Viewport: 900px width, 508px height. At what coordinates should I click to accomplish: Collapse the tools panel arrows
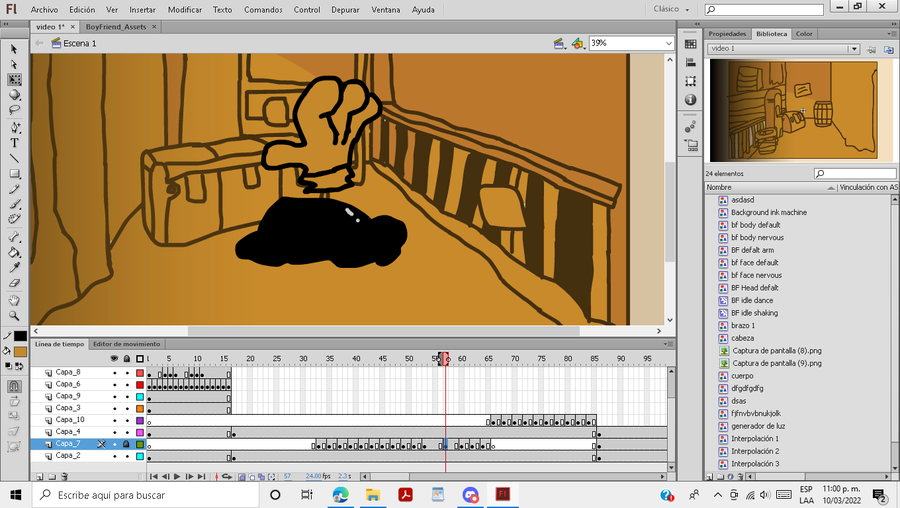pos(6,24)
